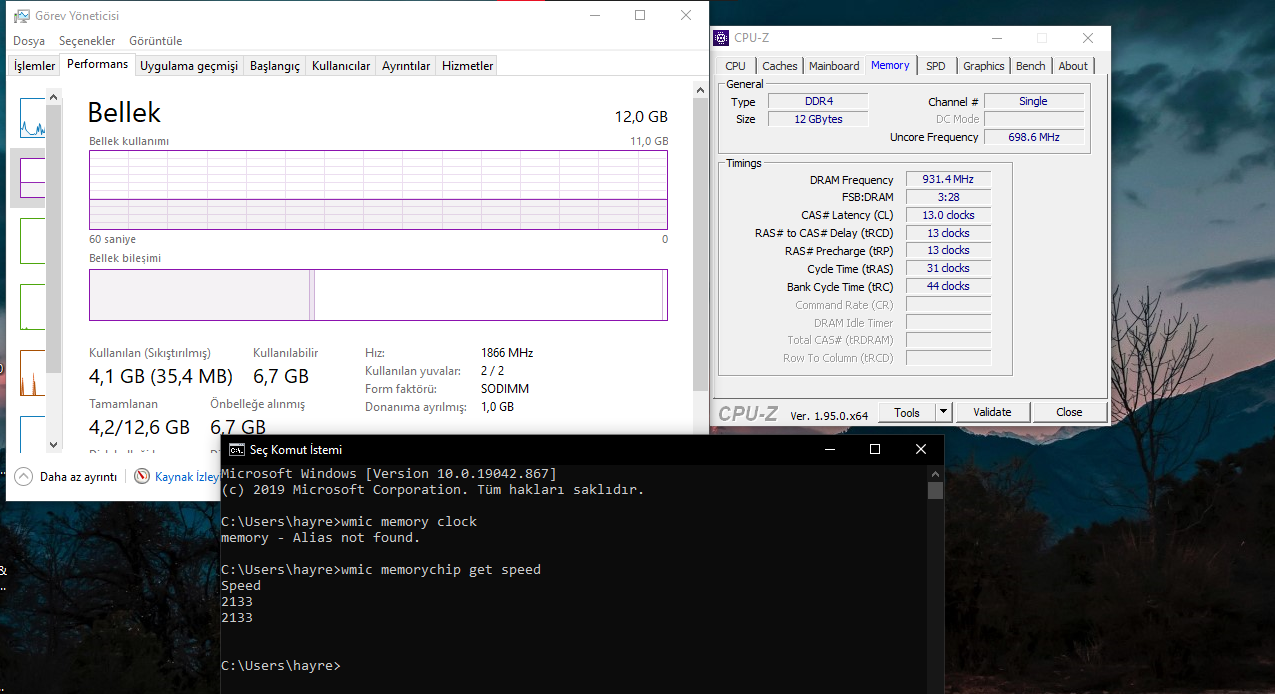Open the About tab in CPU-Z
The height and width of the screenshot is (694, 1275).
1073,66
